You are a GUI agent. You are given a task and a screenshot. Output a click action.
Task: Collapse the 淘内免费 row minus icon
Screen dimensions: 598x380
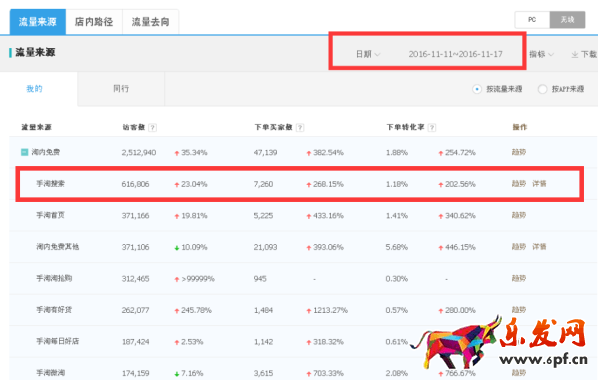[24, 152]
